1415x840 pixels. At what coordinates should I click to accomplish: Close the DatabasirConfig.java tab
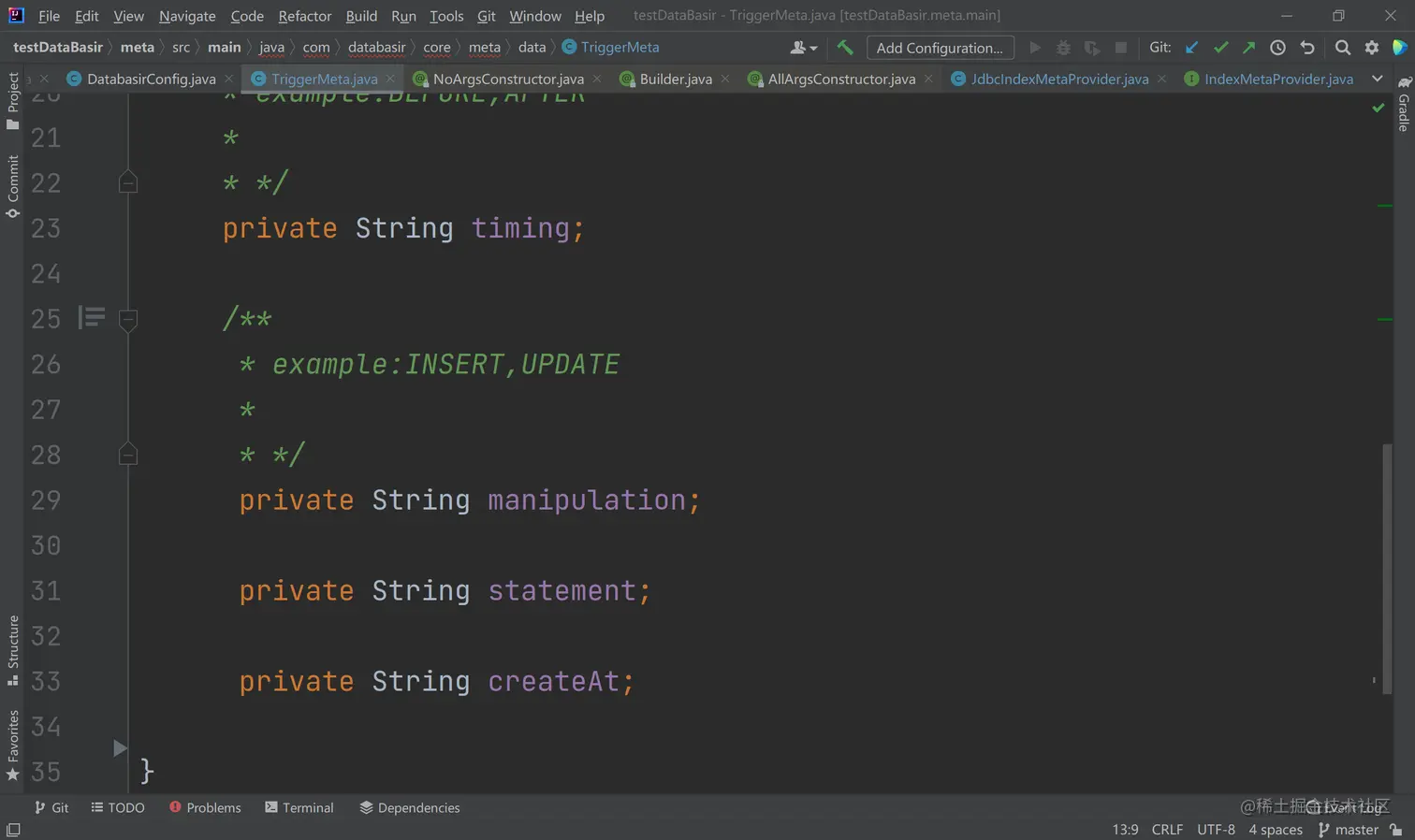pos(229,80)
